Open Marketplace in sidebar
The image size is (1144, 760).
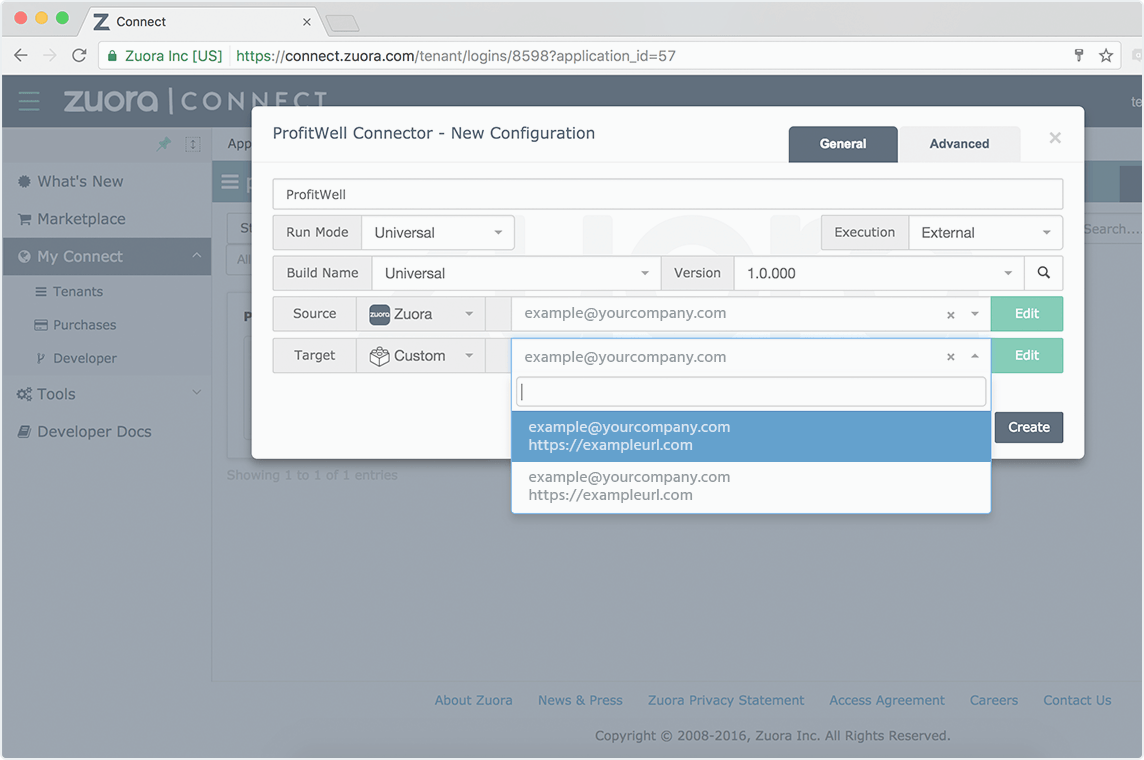tap(81, 219)
